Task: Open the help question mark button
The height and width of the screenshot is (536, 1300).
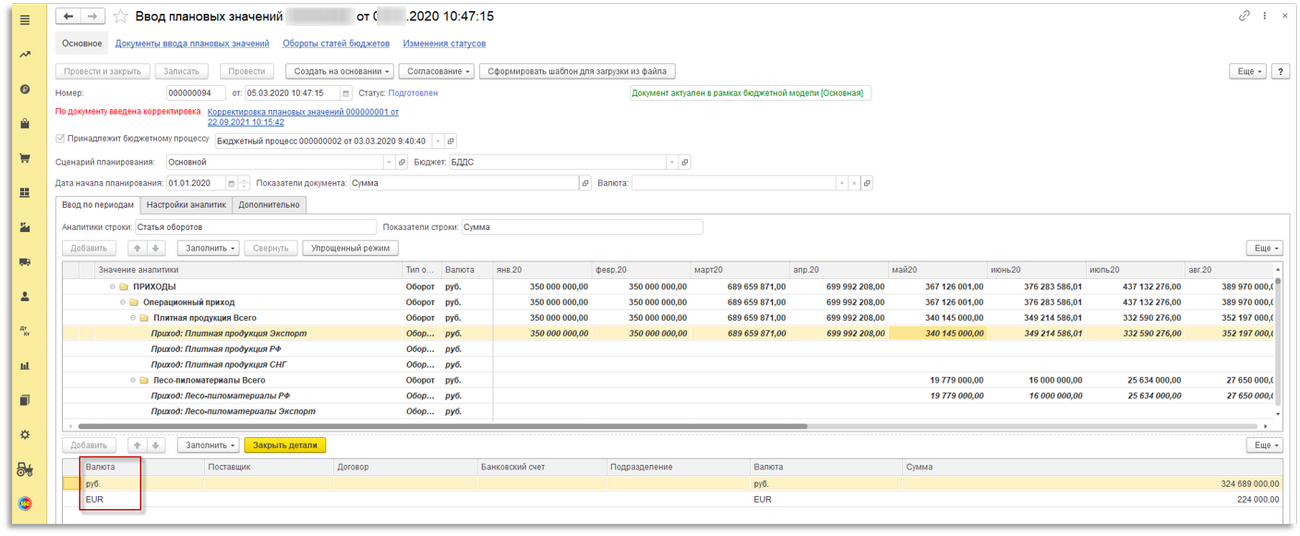Action: (1281, 71)
